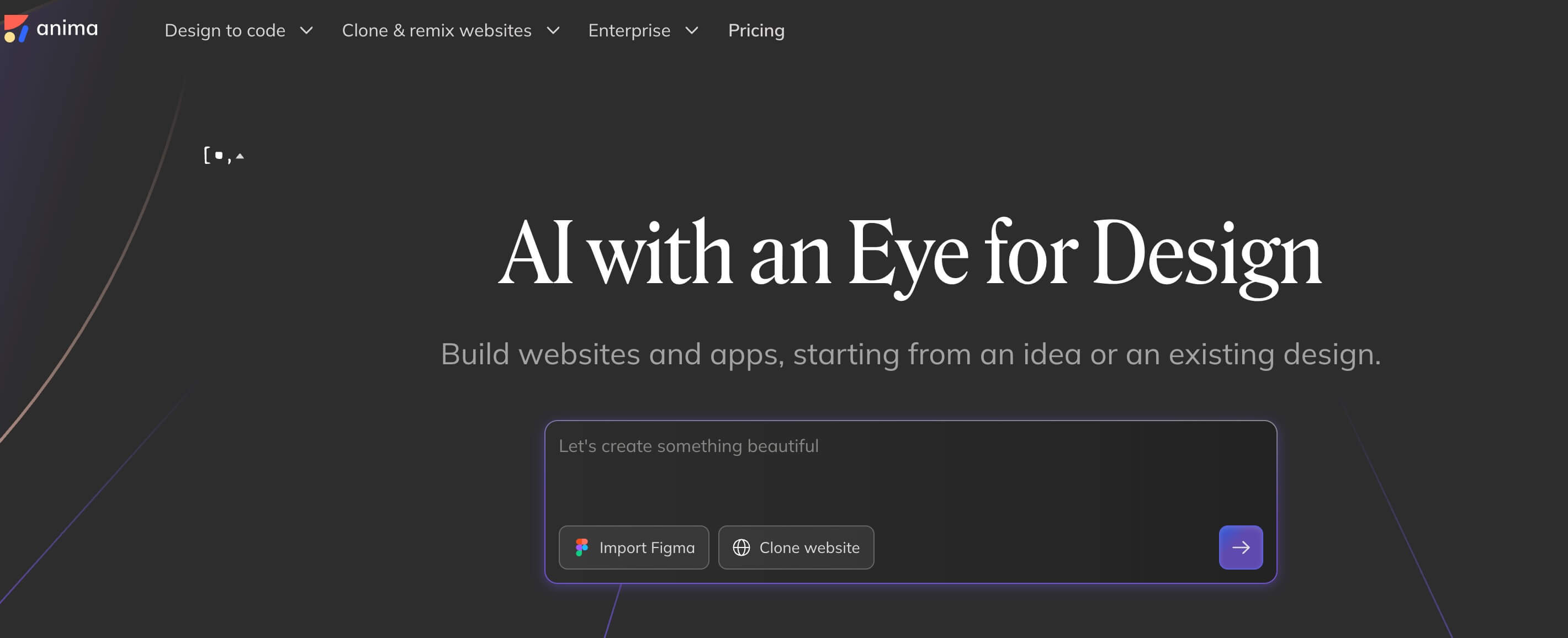Click the globe icon on Clone website

point(741,547)
